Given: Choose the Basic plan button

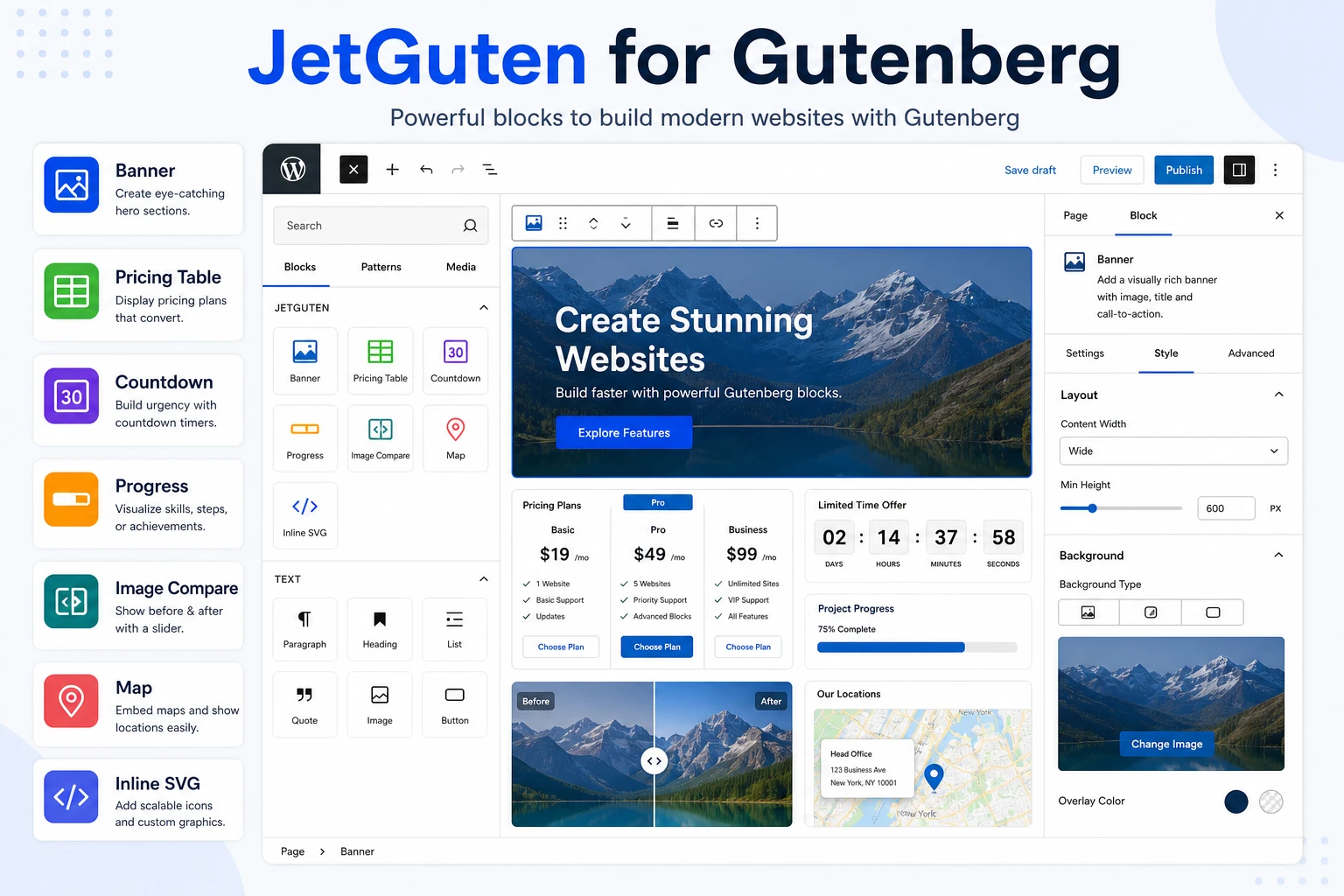Looking at the screenshot, I should click(561, 647).
